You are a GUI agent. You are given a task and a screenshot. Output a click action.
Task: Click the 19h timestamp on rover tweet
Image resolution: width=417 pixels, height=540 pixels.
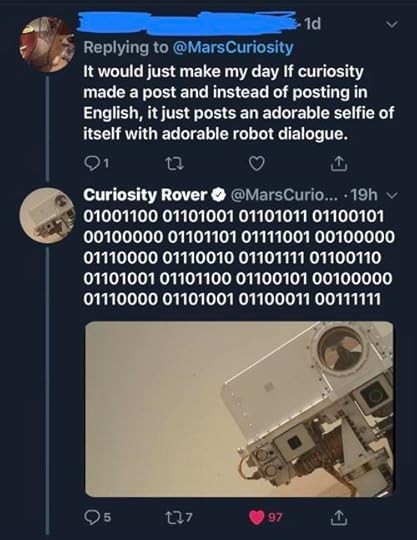click(365, 195)
